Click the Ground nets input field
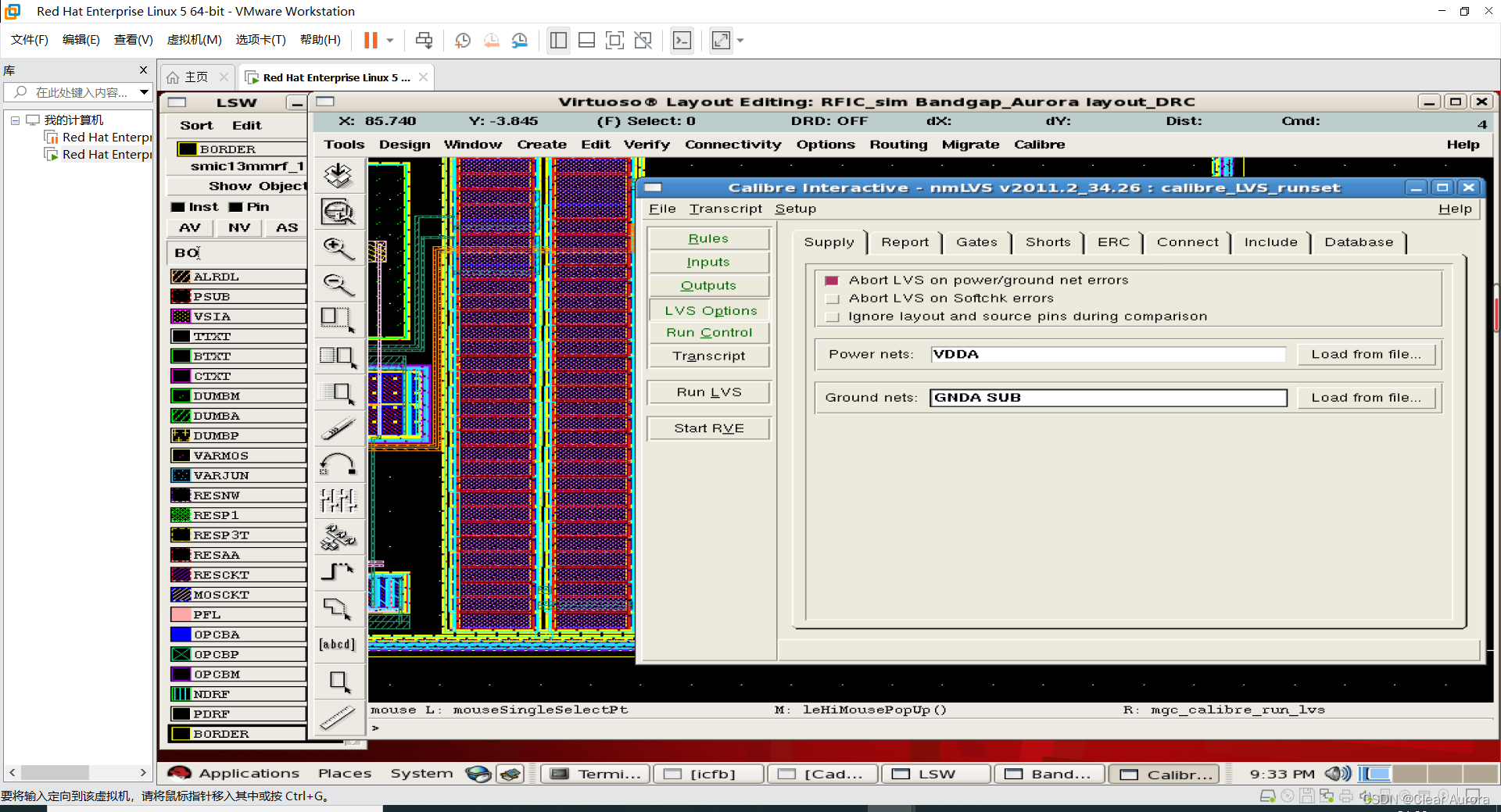1501x812 pixels. (x=1108, y=398)
